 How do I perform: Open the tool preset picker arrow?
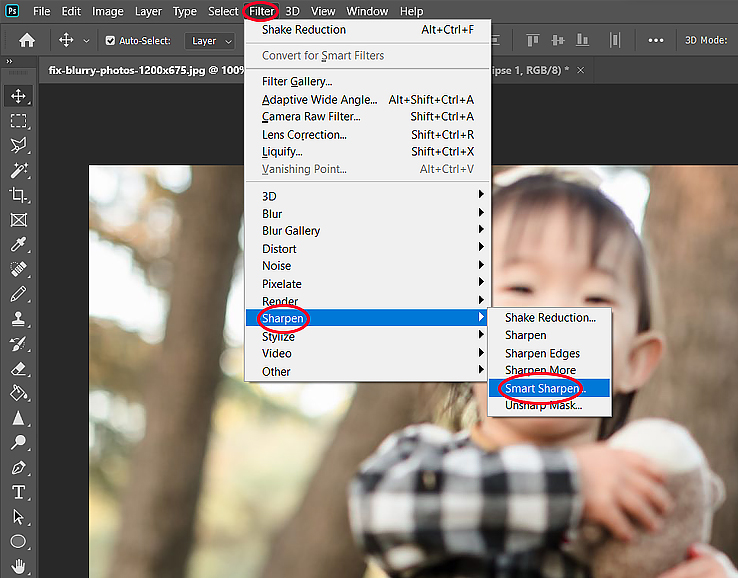[86, 41]
